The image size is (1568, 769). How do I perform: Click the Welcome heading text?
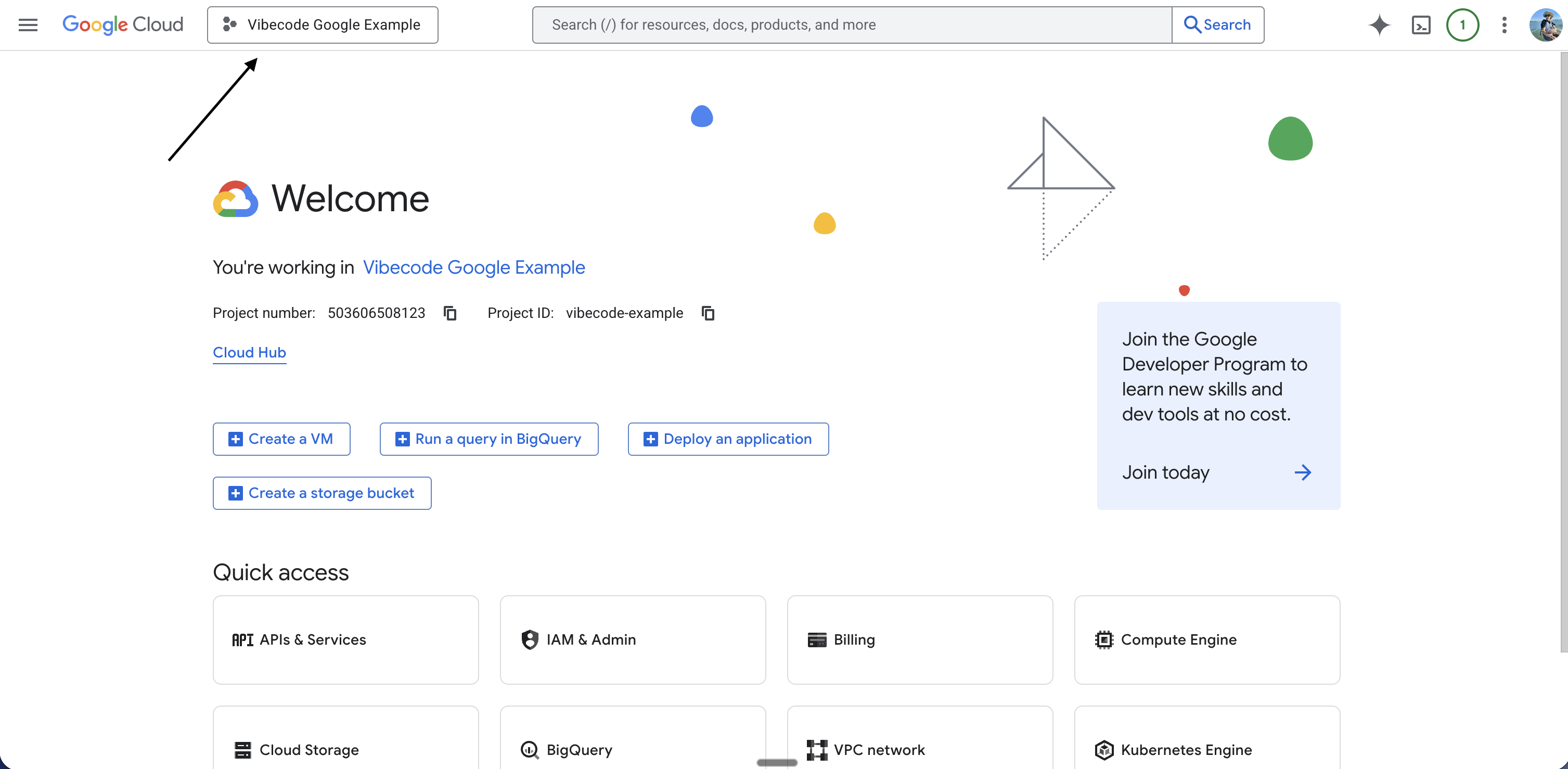point(350,198)
